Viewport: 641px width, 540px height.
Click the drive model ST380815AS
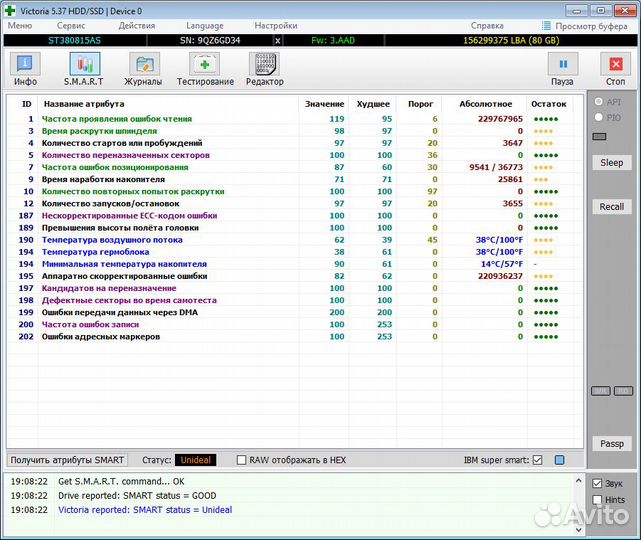click(74, 40)
